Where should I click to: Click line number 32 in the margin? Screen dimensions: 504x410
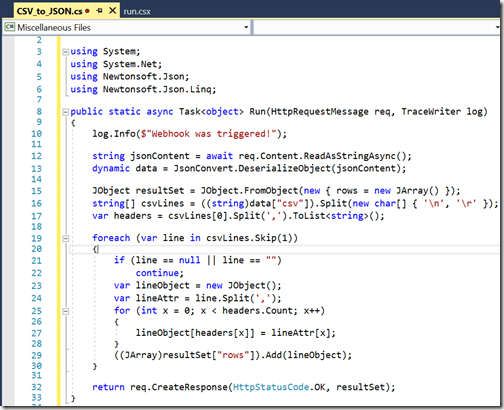pos(36,387)
